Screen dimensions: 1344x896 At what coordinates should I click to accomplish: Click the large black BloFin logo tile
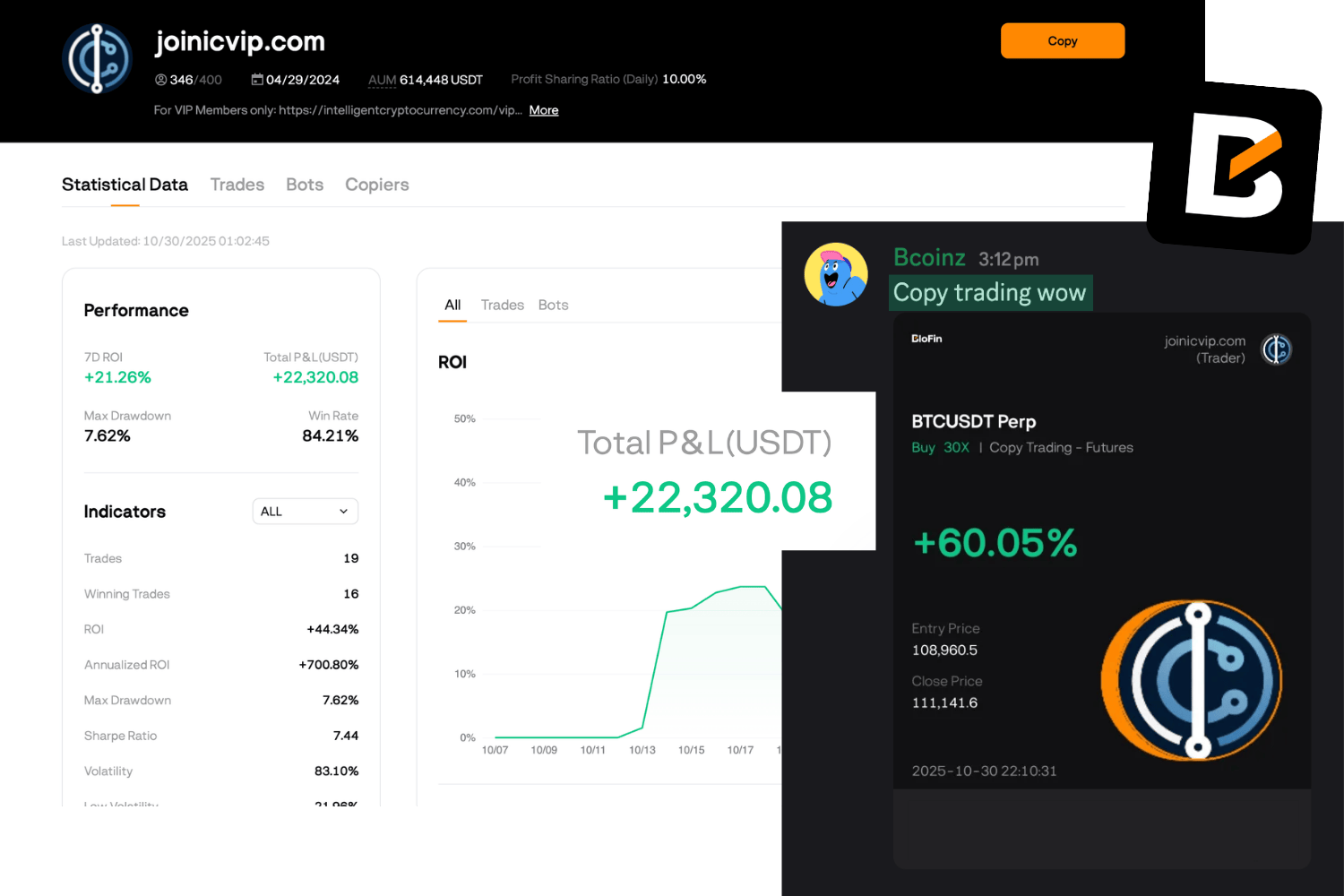[x=1235, y=168]
